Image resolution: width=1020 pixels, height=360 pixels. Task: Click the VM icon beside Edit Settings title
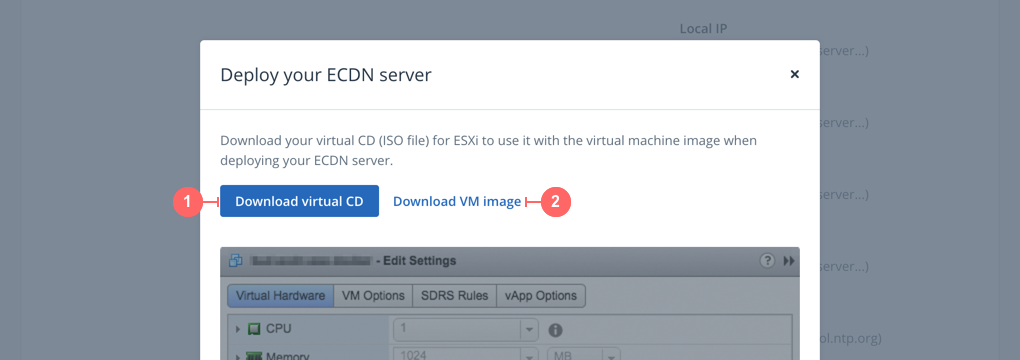[235, 260]
